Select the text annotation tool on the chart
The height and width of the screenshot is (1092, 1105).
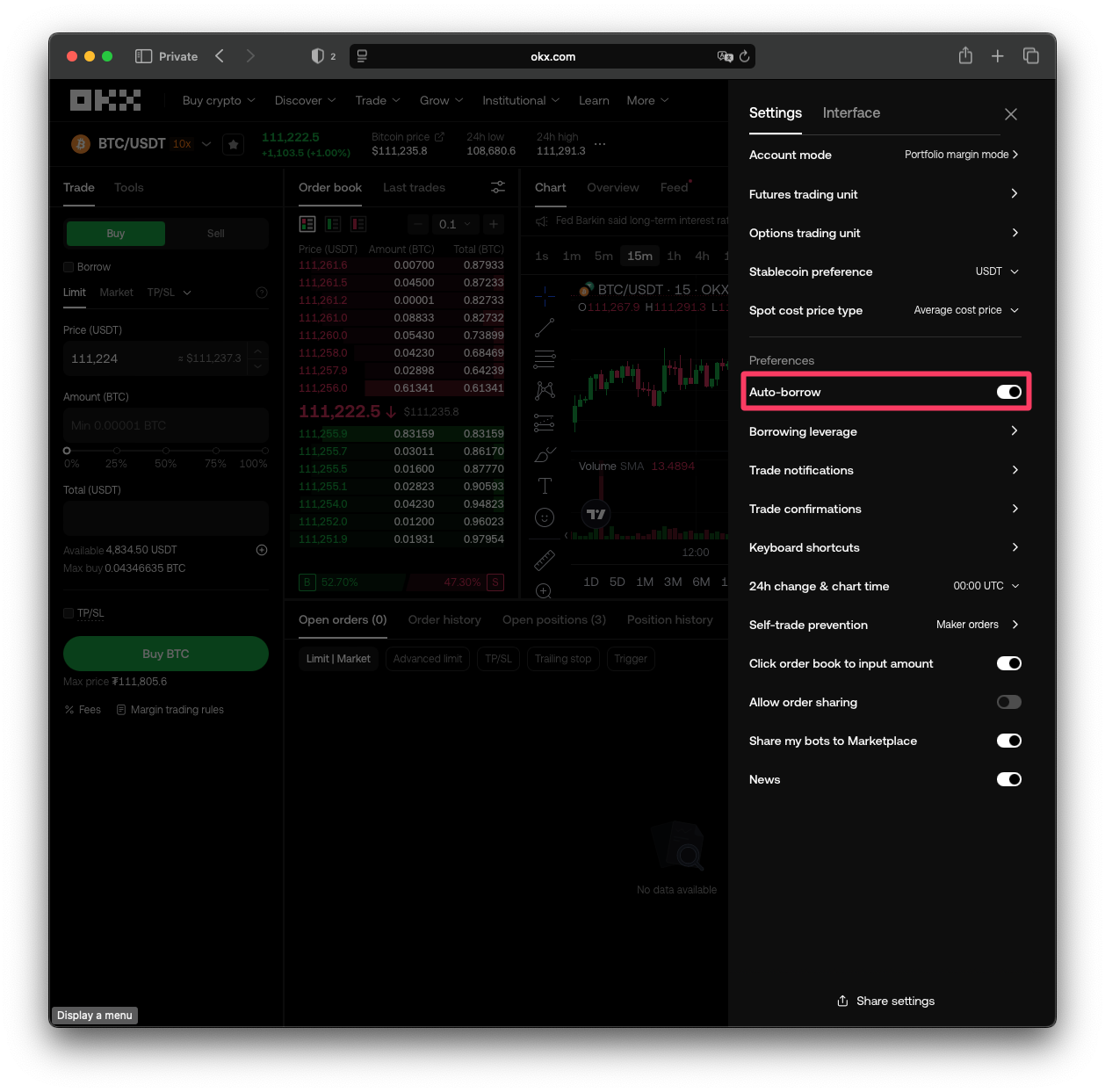click(545, 486)
